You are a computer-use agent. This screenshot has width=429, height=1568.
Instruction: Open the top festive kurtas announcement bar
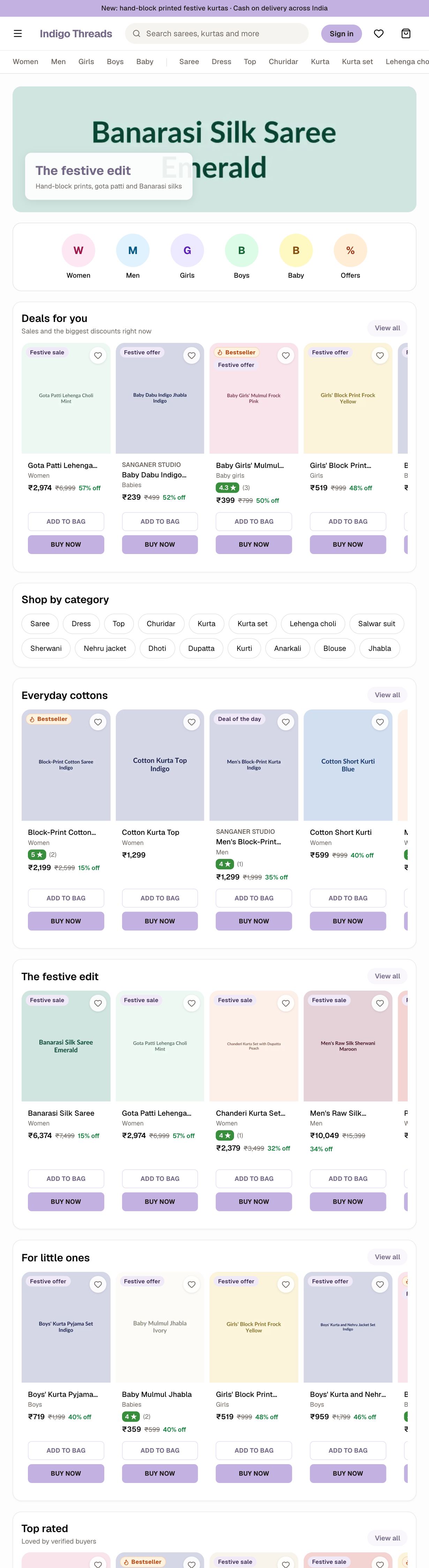(214, 8)
